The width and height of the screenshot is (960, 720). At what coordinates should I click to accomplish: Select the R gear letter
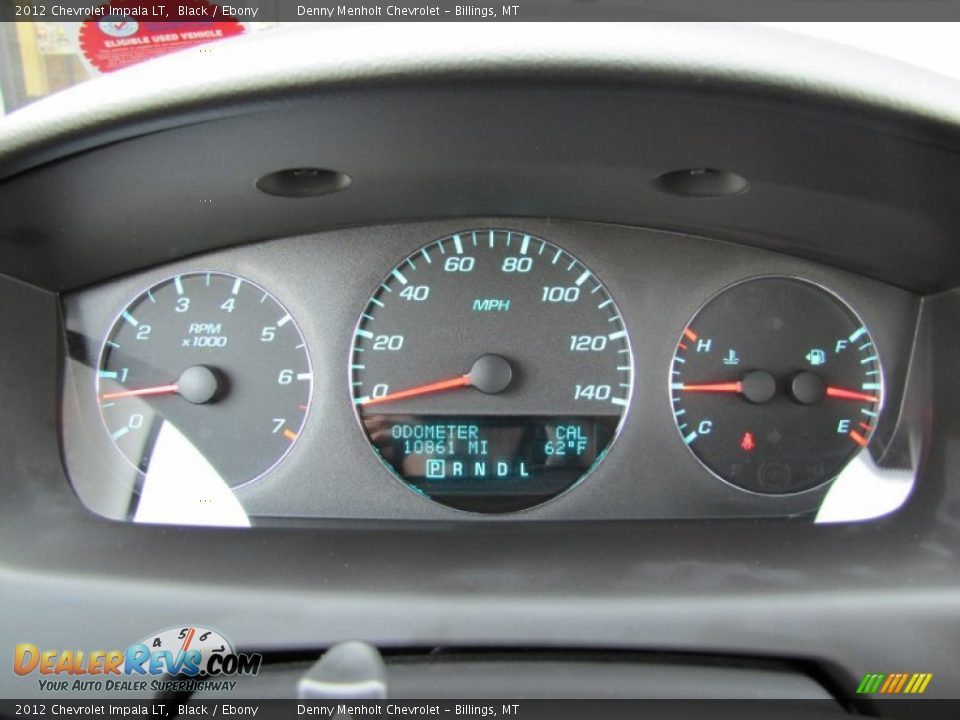click(x=457, y=468)
